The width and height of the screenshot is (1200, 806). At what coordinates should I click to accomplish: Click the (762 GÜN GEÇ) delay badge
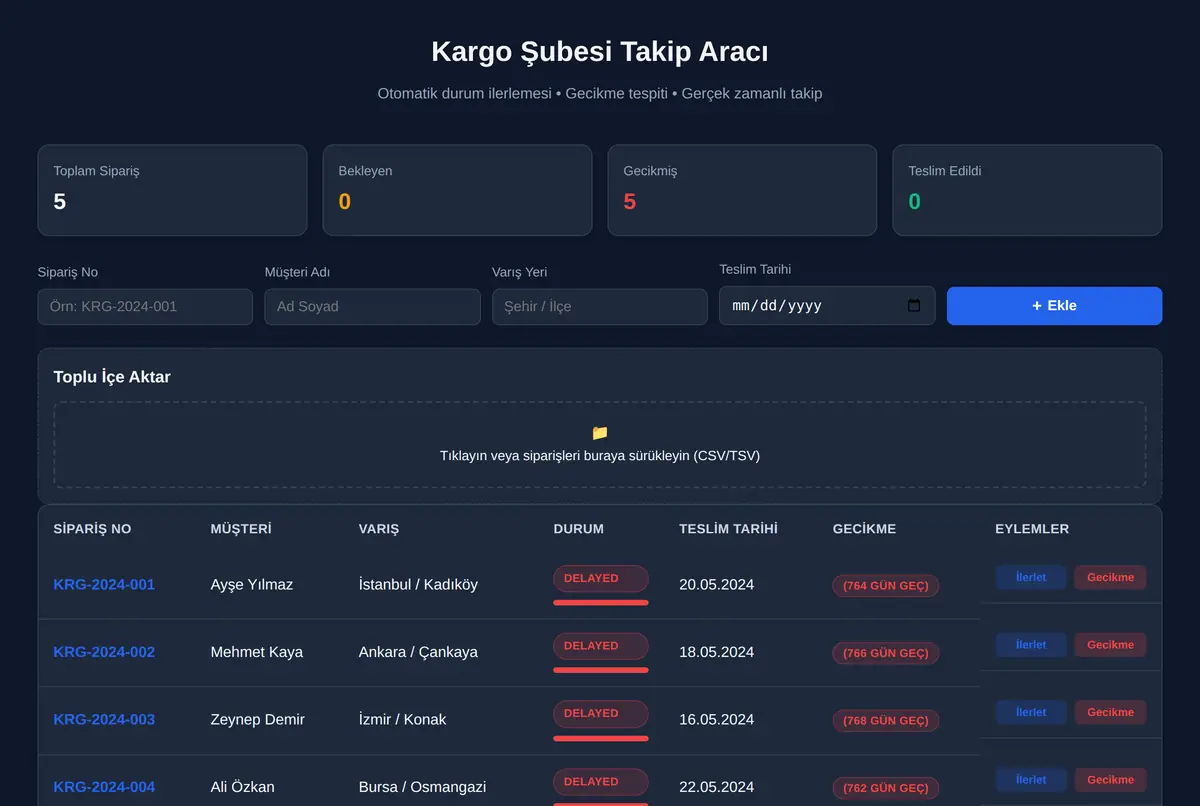point(886,789)
